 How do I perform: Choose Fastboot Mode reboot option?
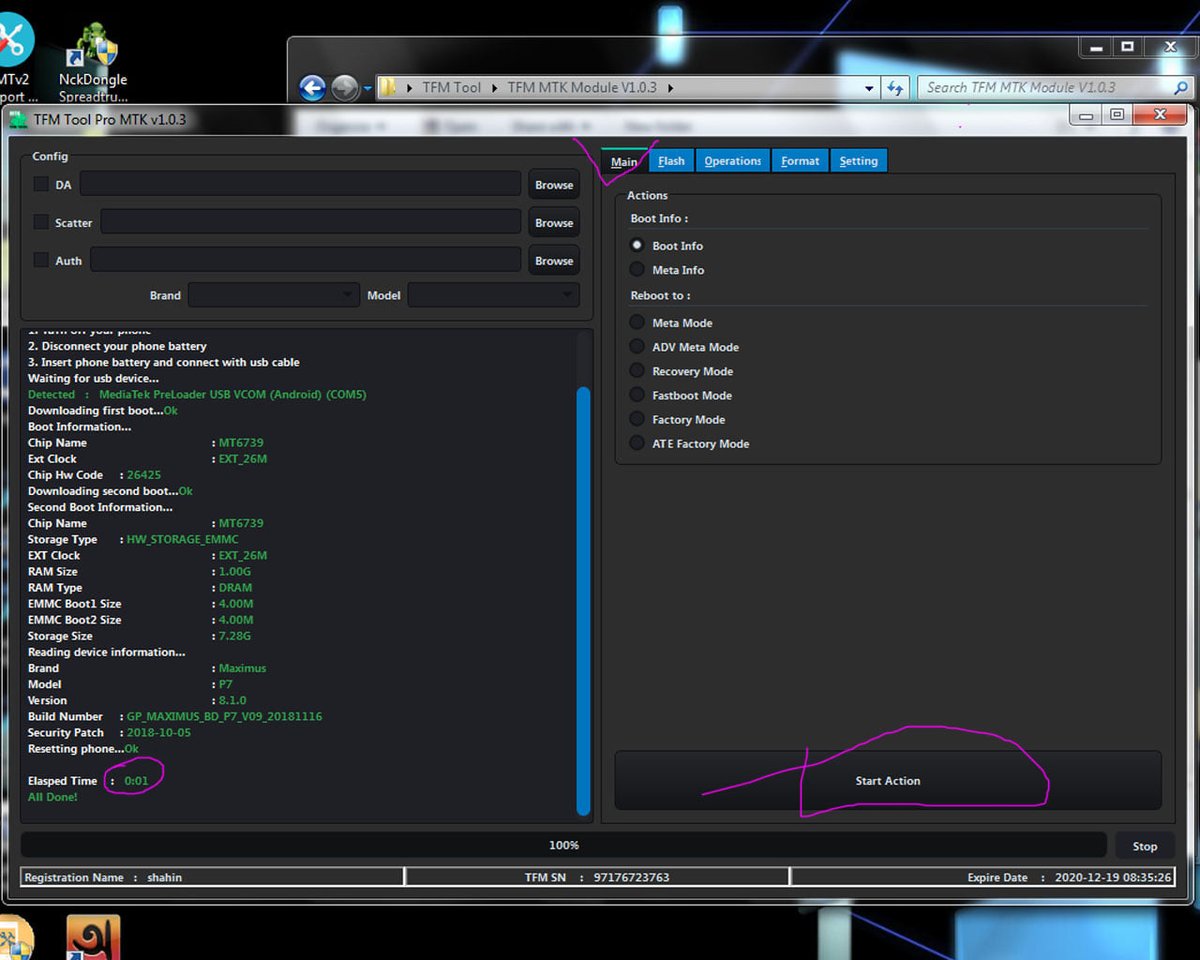pyautogui.click(x=637, y=395)
